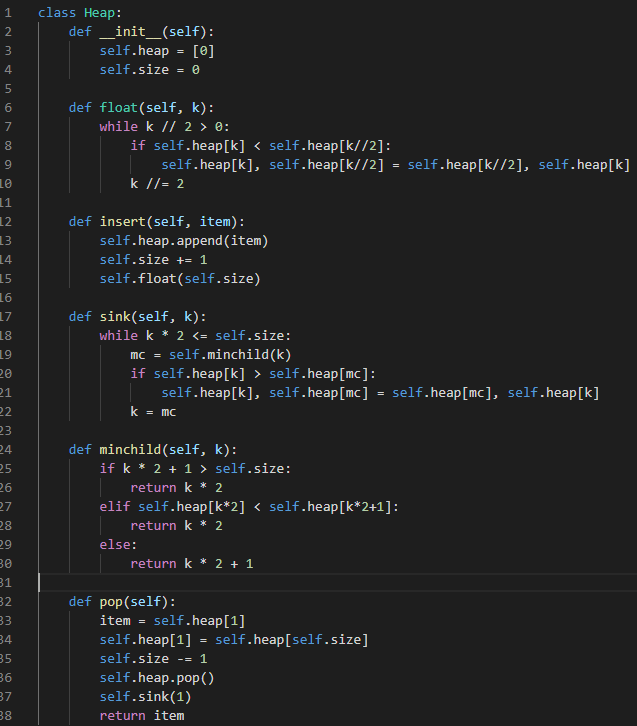Image resolution: width=637 pixels, height=726 pixels.
Task: Click the '__init__' method name
Action: point(130,32)
